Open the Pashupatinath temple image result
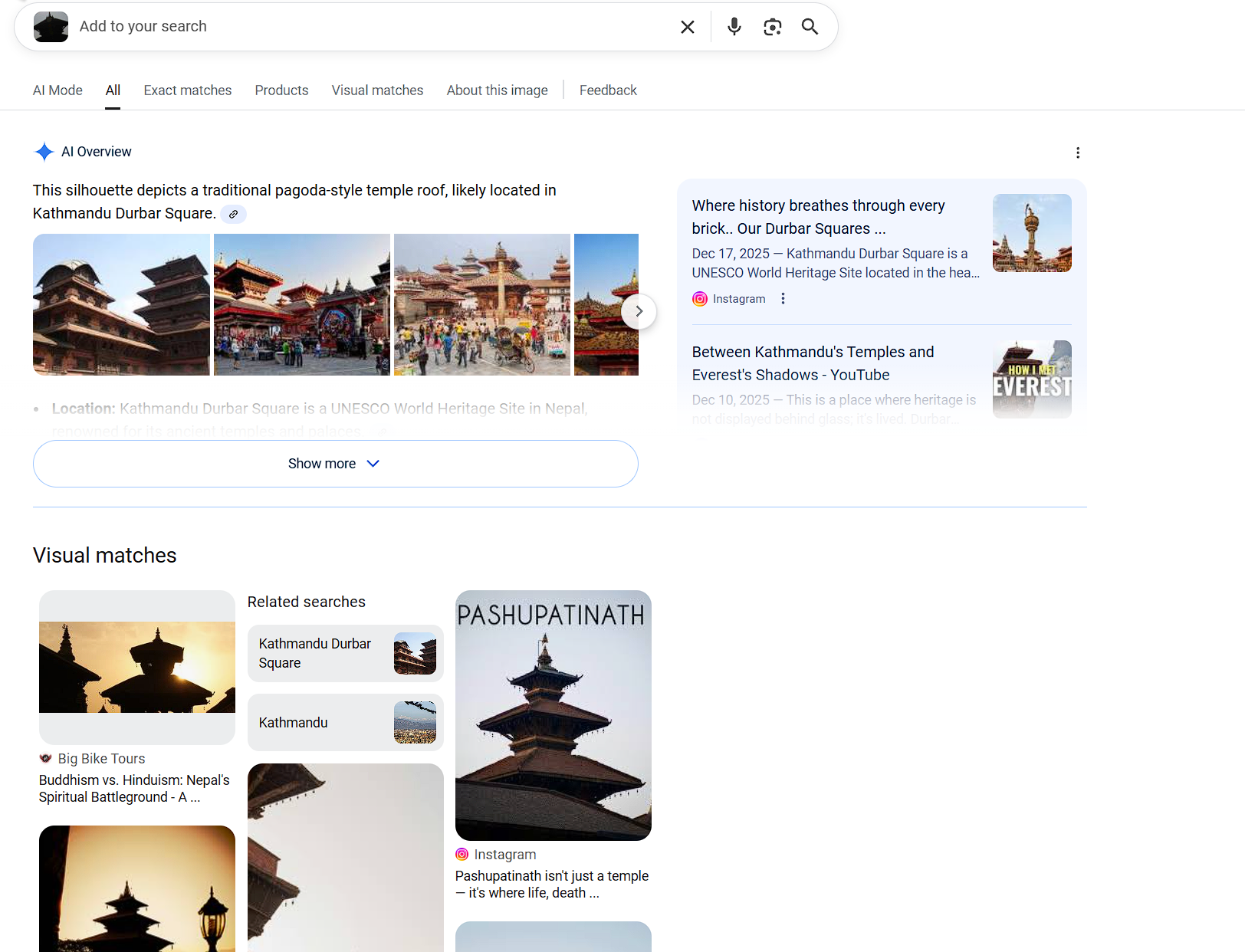Image resolution: width=1245 pixels, height=952 pixels. [x=553, y=715]
